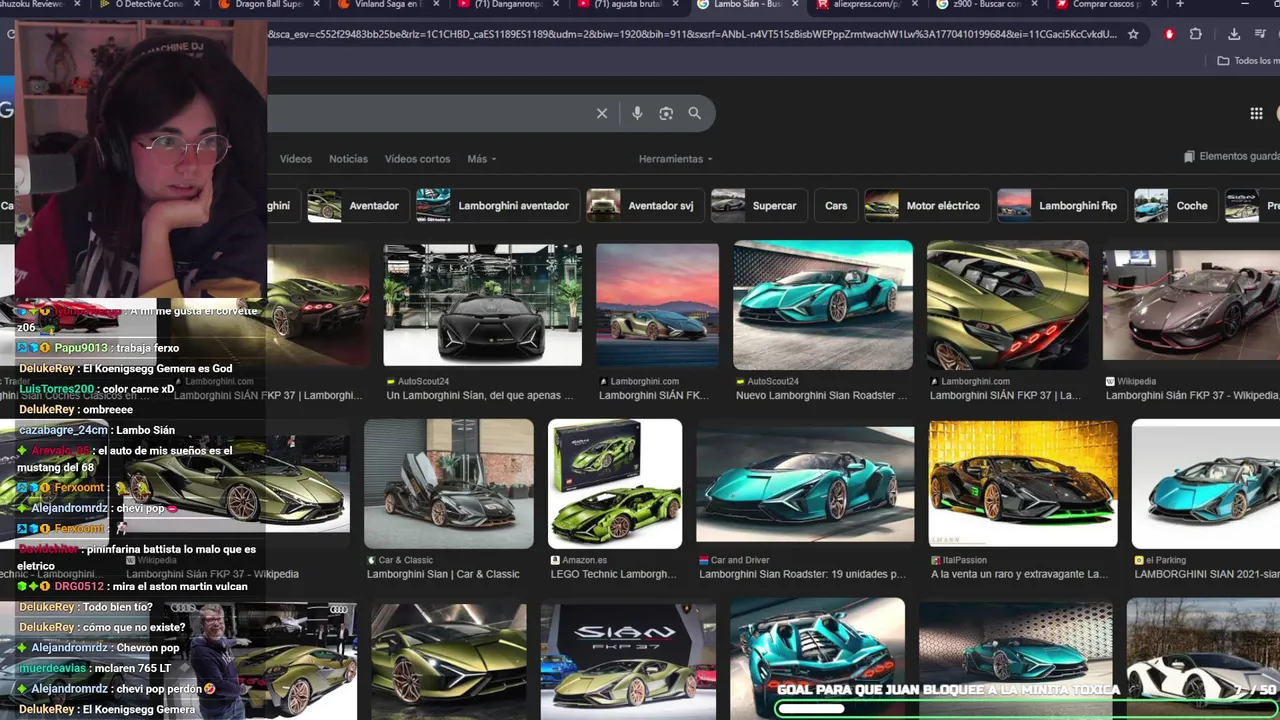Open the 'Todos los marcadores' bookmarks folder
This screenshot has height=720, width=1280.
point(1247,61)
